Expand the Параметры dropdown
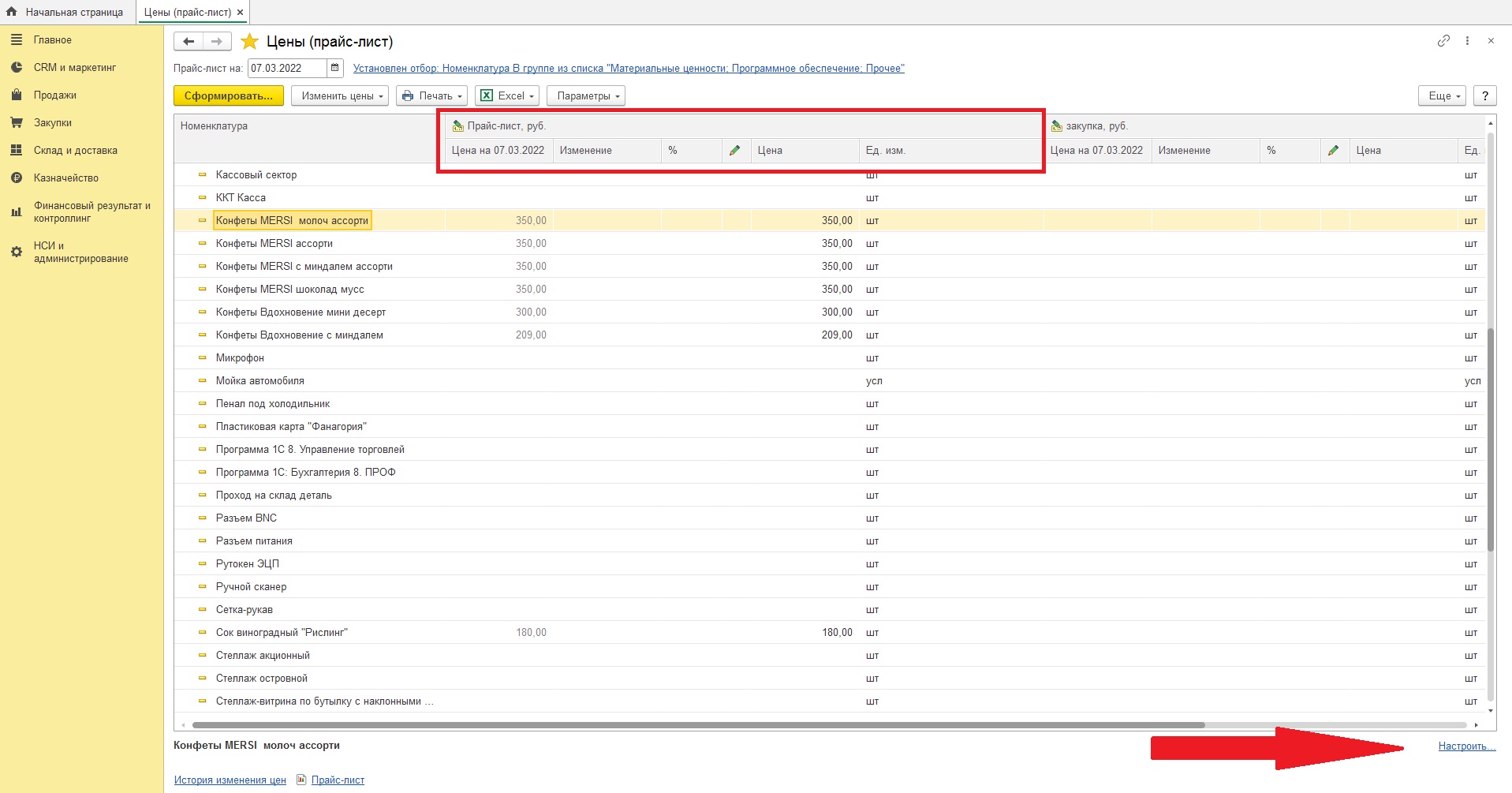 coord(586,95)
